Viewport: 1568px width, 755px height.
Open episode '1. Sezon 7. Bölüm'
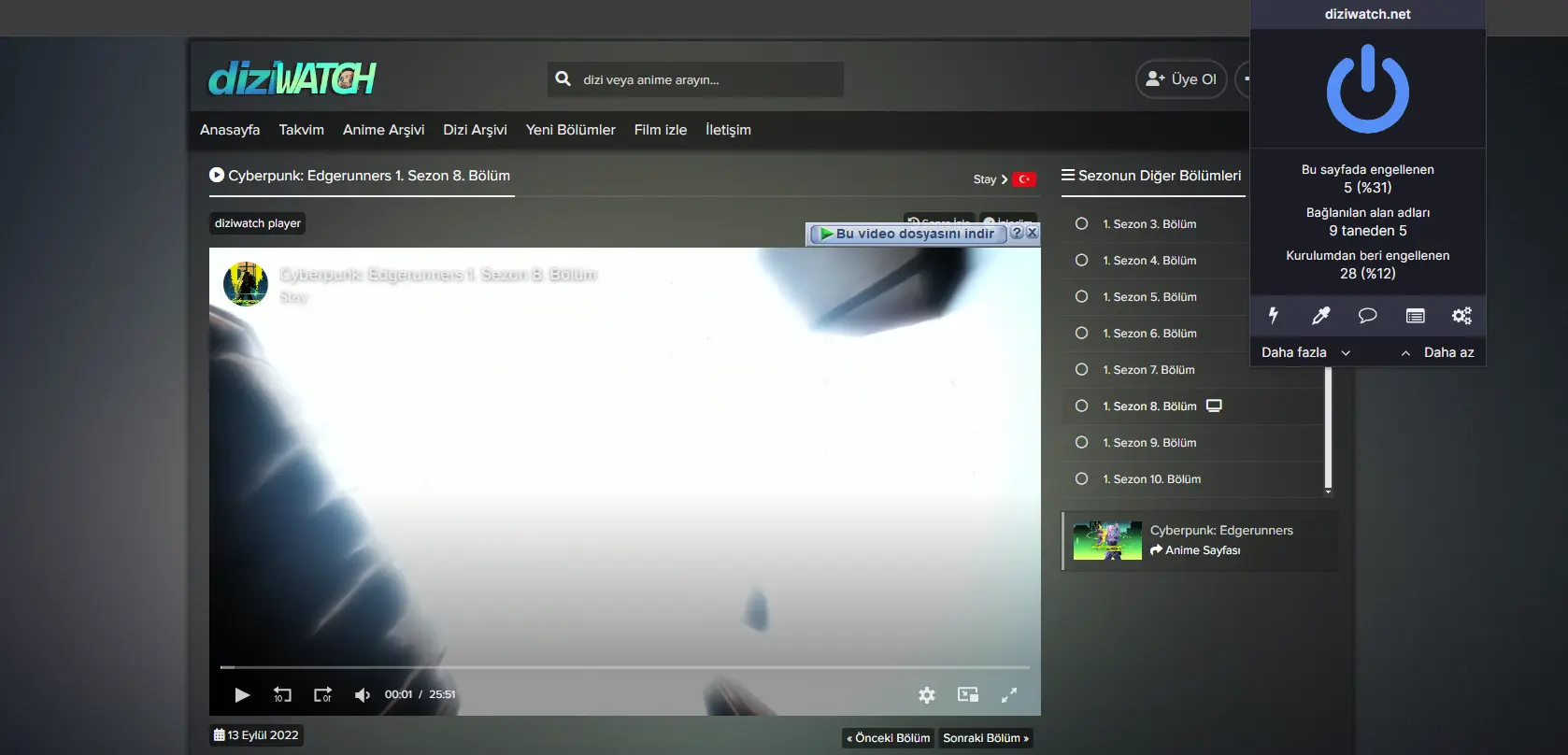pyautogui.click(x=1148, y=370)
